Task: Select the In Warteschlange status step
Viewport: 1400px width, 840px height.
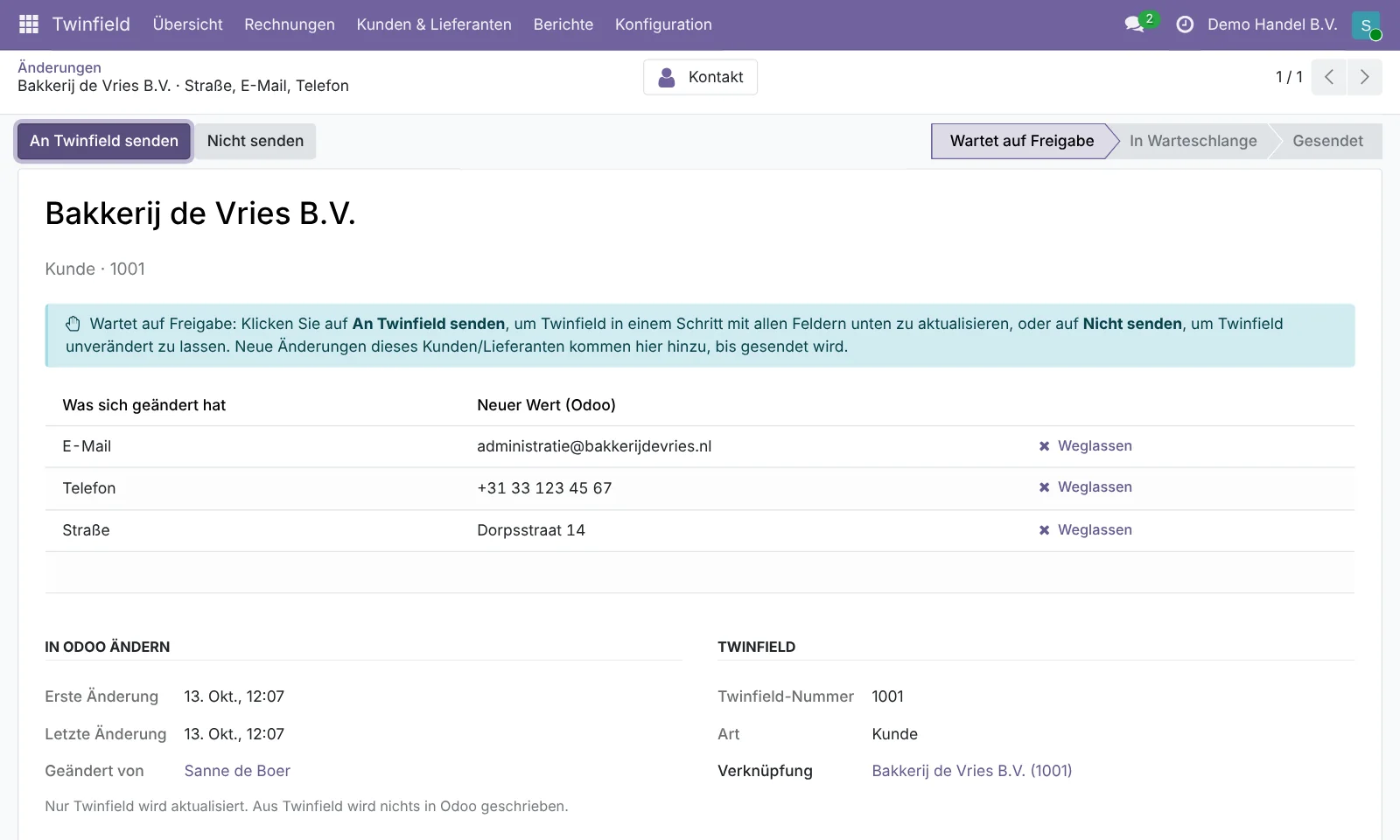Action: point(1193,141)
